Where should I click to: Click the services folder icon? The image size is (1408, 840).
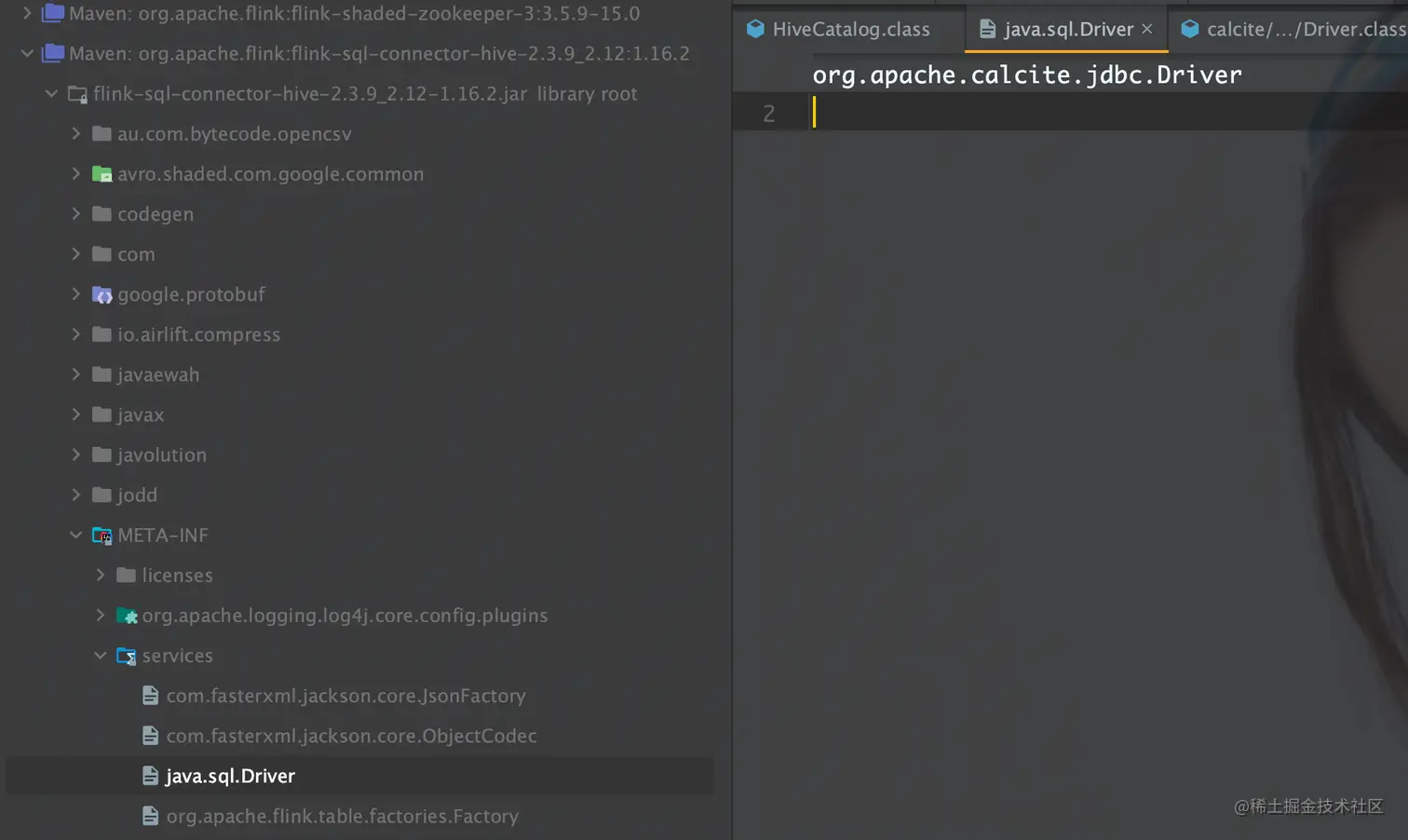(127, 656)
